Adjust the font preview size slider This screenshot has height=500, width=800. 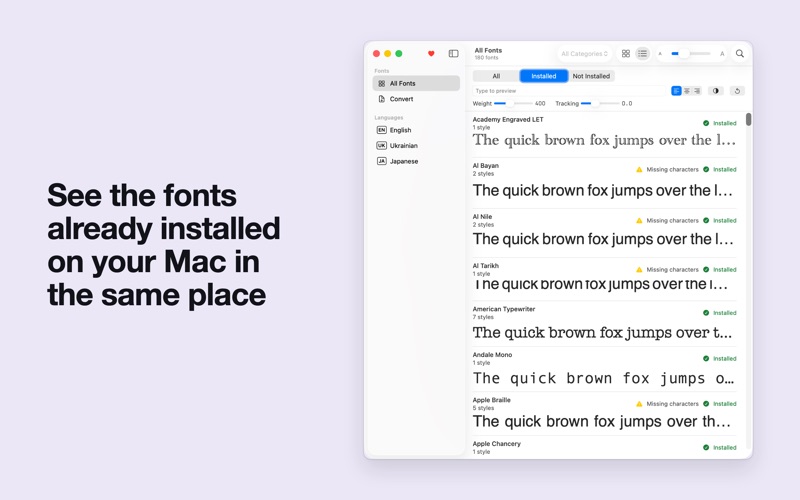click(690, 54)
